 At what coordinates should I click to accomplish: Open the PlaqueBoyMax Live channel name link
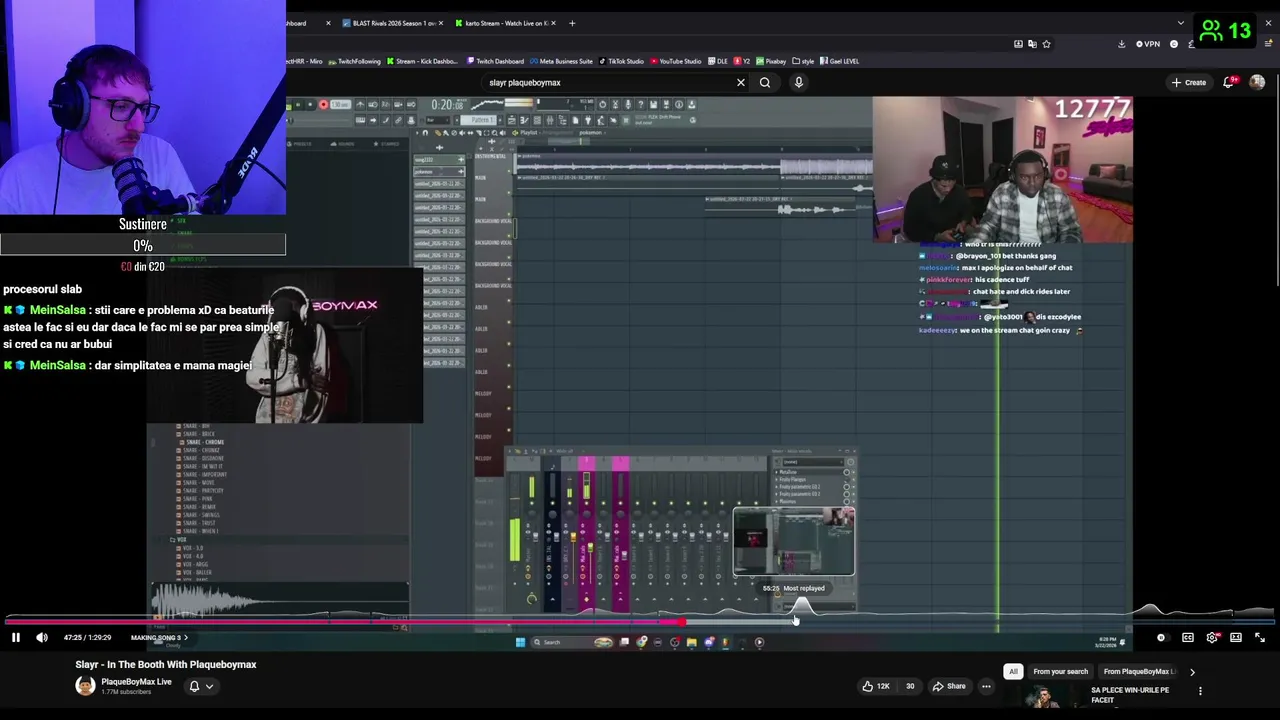coord(136,682)
